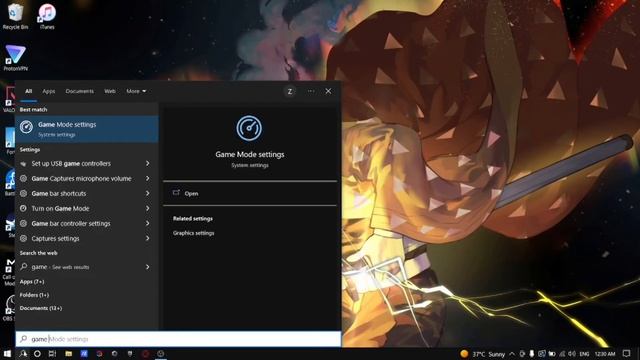Open File Explorer from the taskbar
This screenshot has width=640, height=360.
click(x=69, y=353)
